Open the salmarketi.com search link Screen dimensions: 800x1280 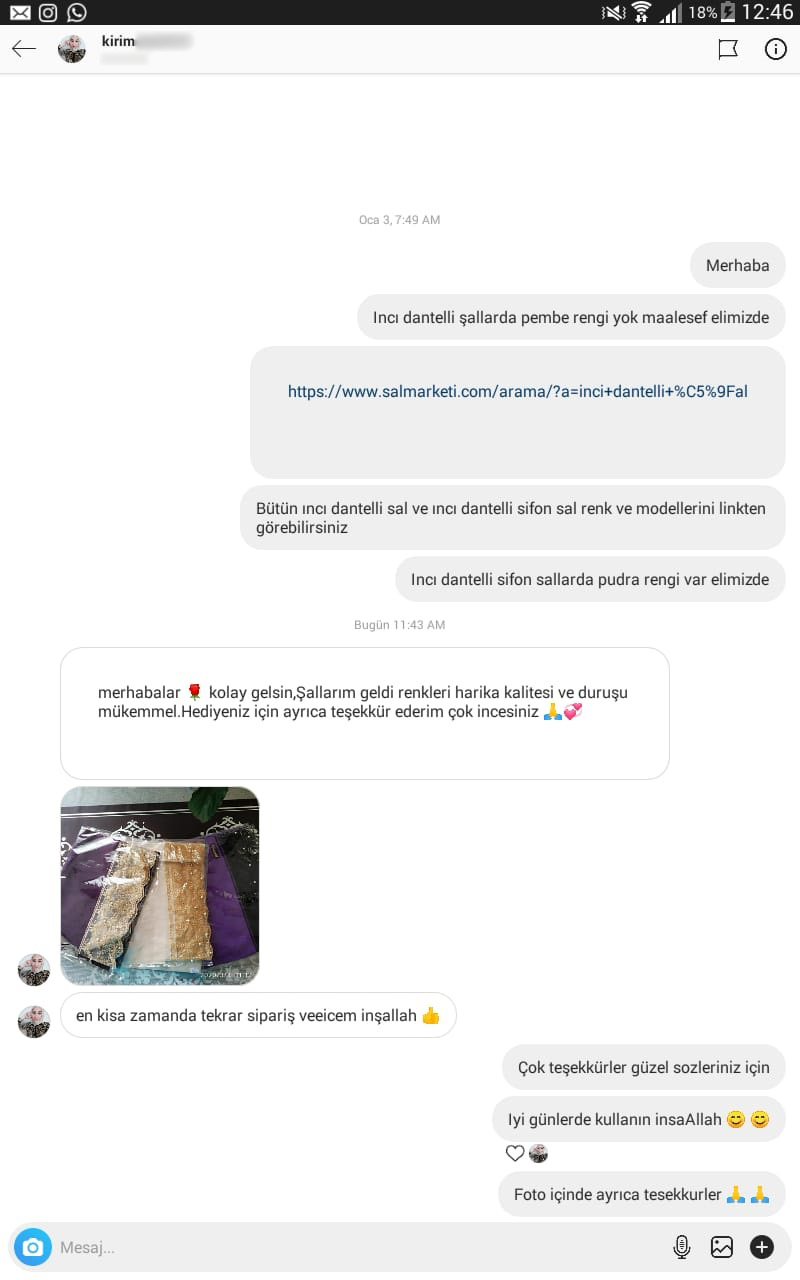[518, 392]
